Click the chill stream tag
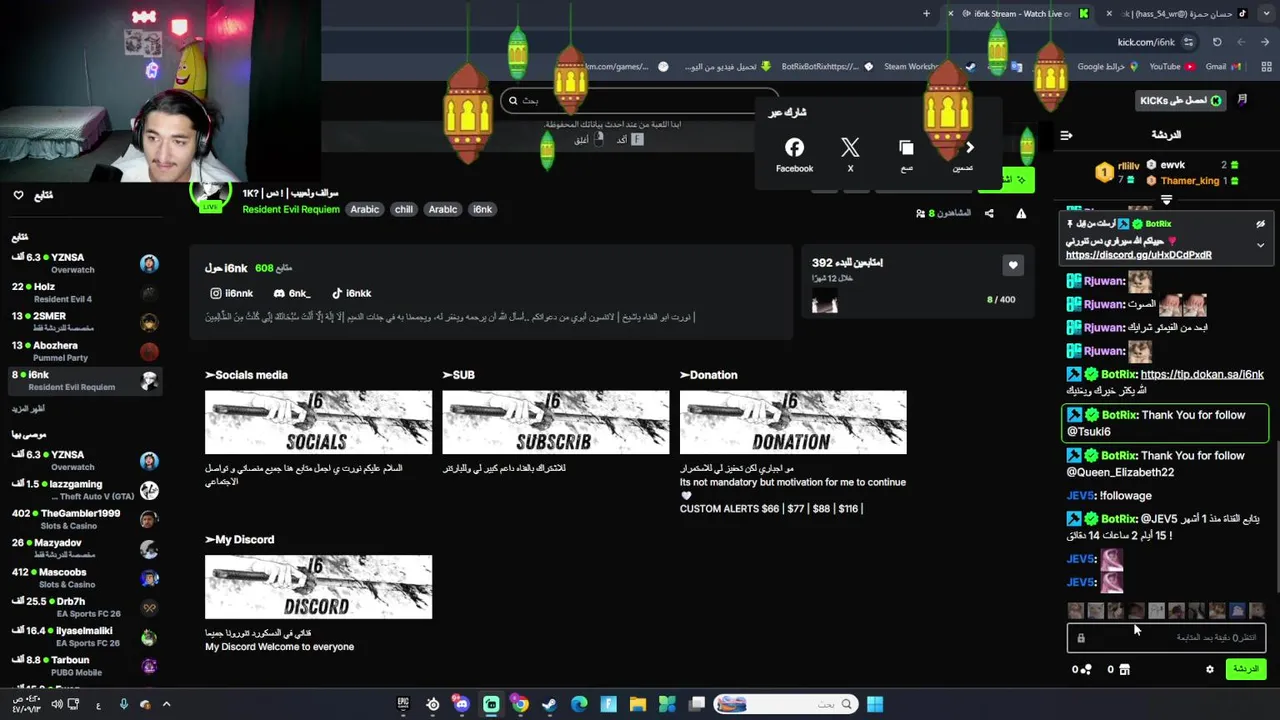Viewport: 1280px width, 720px height. (x=403, y=209)
